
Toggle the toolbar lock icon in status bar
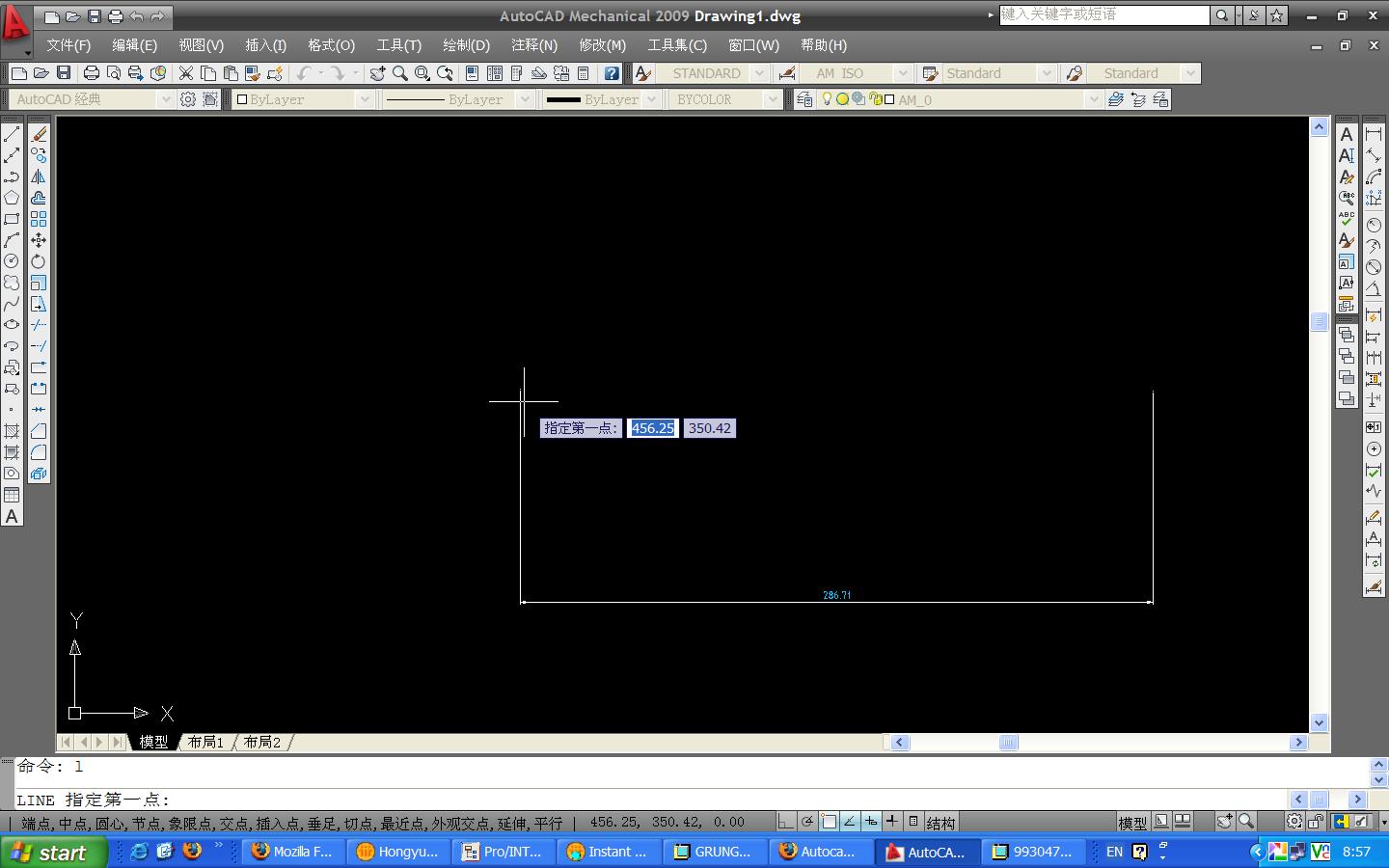click(1317, 823)
